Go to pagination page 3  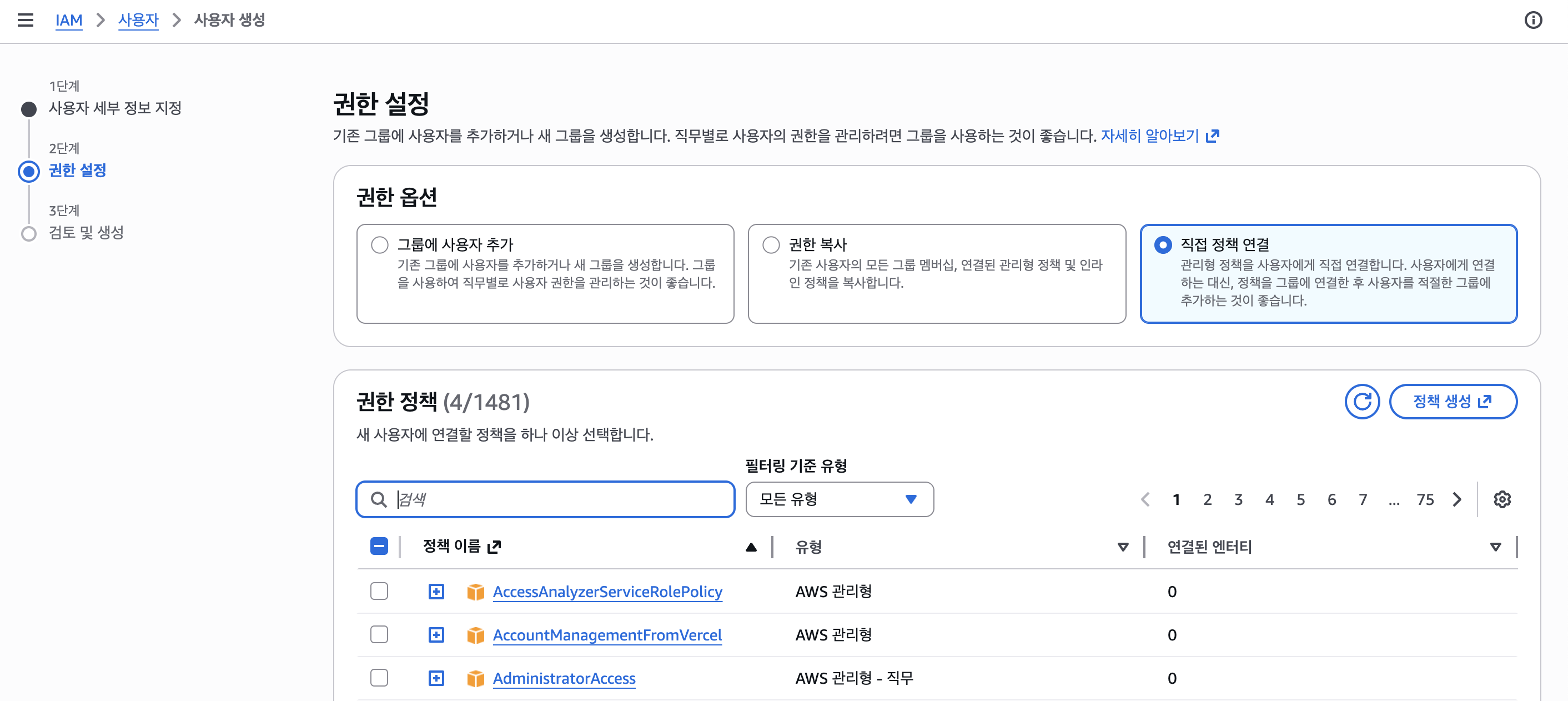tap(1238, 499)
